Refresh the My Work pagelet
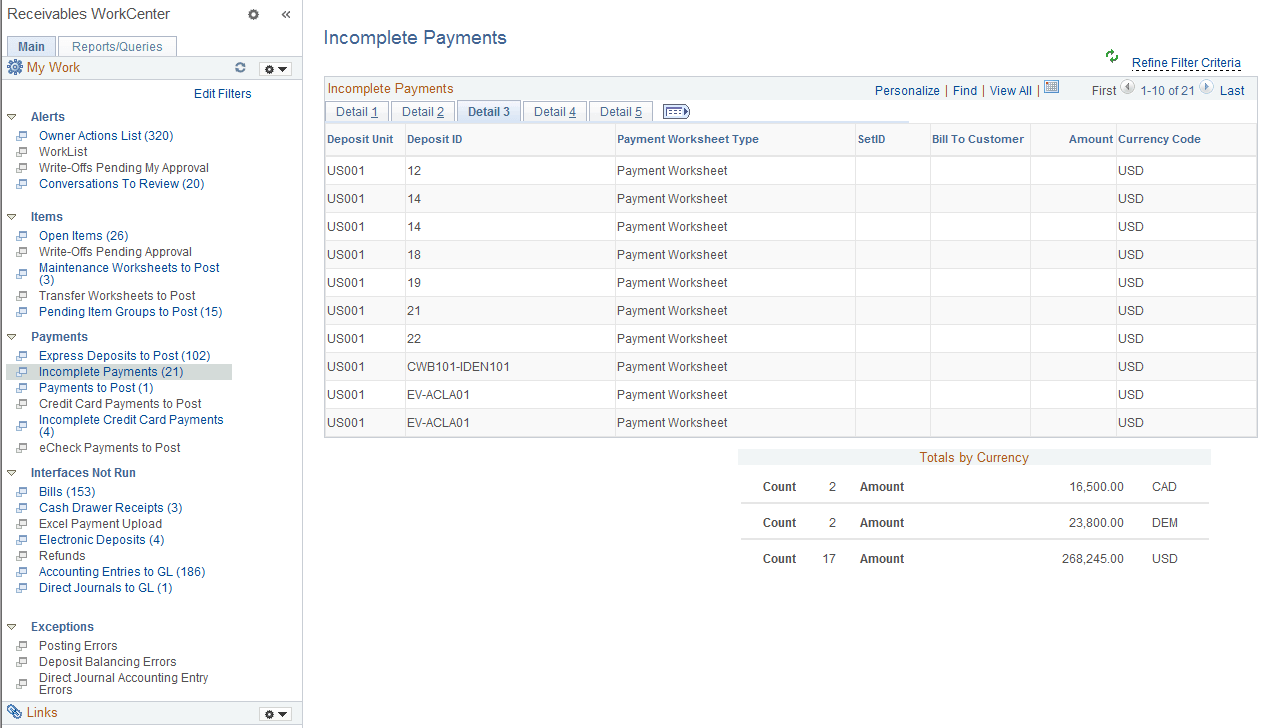 tap(240, 67)
